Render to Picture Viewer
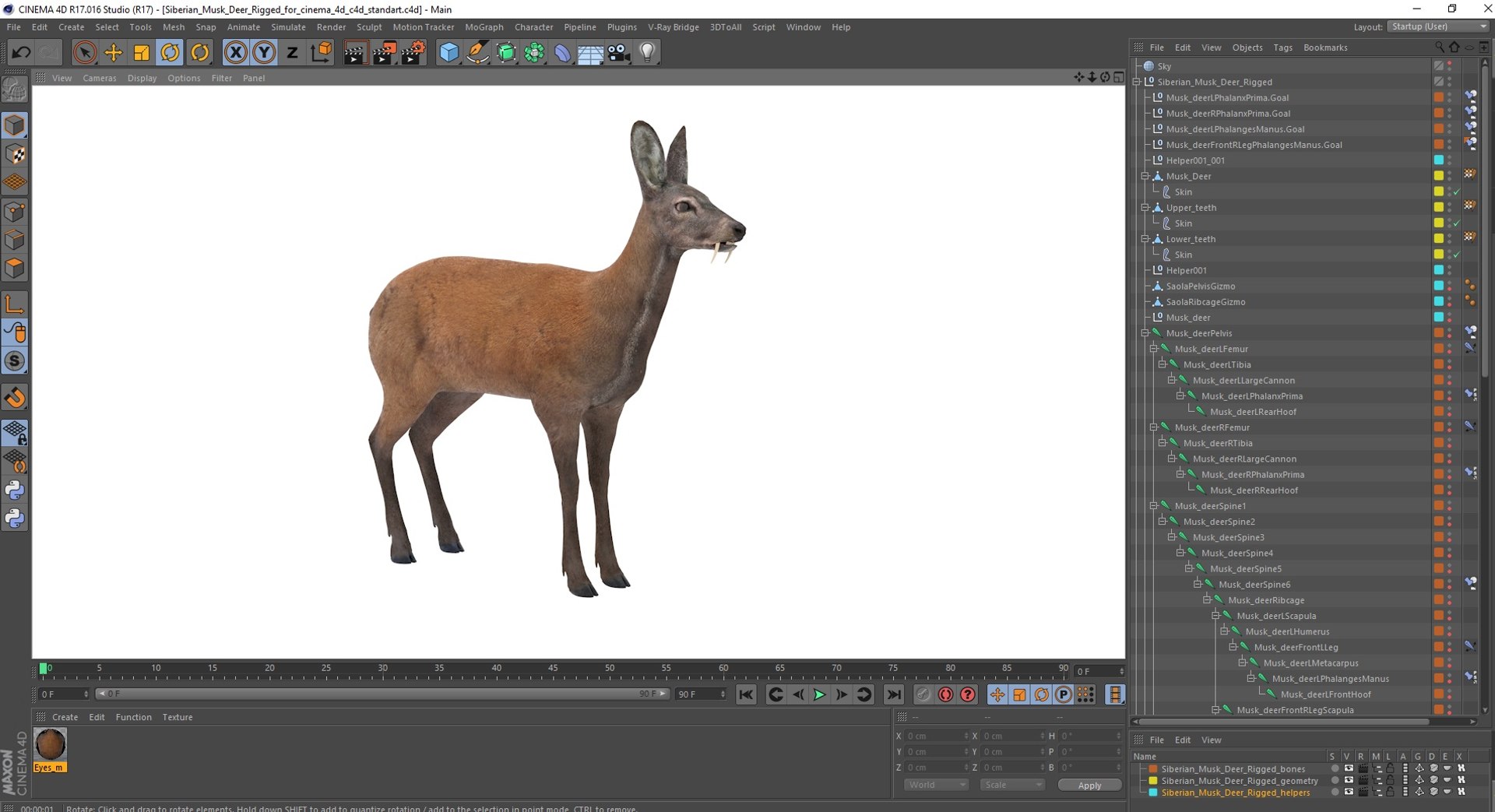The height and width of the screenshot is (812, 1495). point(384,53)
